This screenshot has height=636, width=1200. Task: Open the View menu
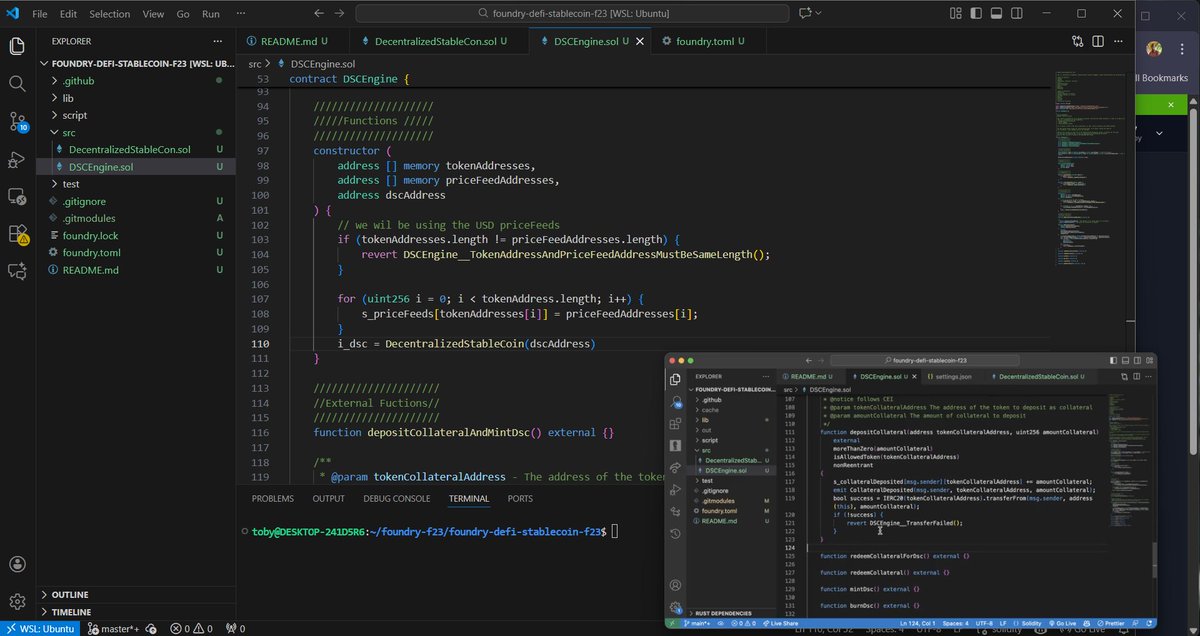(x=153, y=14)
